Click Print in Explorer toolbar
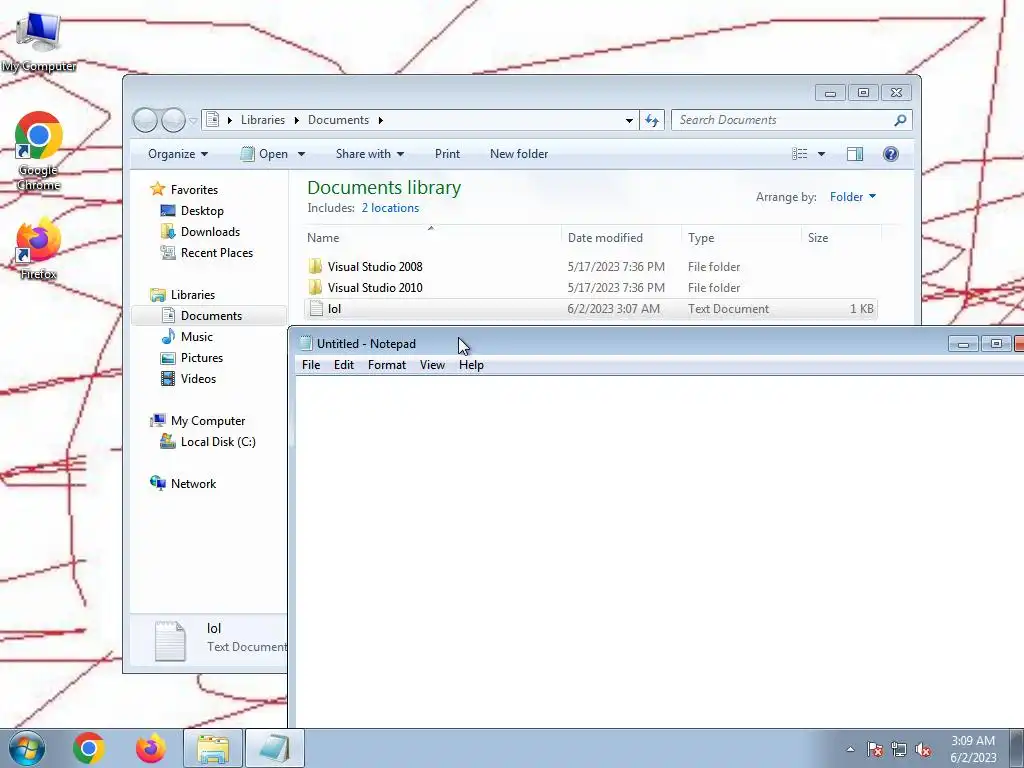The image size is (1024, 768). pyautogui.click(x=447, y=154)
